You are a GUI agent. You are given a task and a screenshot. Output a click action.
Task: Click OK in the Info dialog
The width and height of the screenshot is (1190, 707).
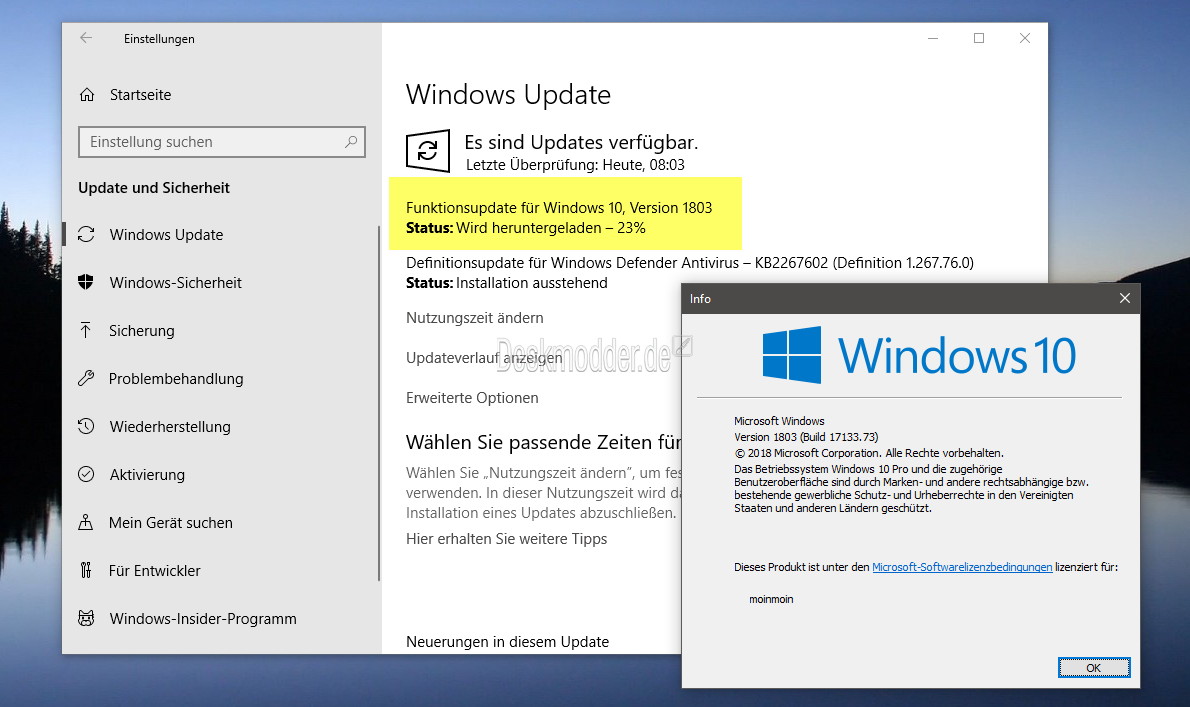[x=1094, y=668]
